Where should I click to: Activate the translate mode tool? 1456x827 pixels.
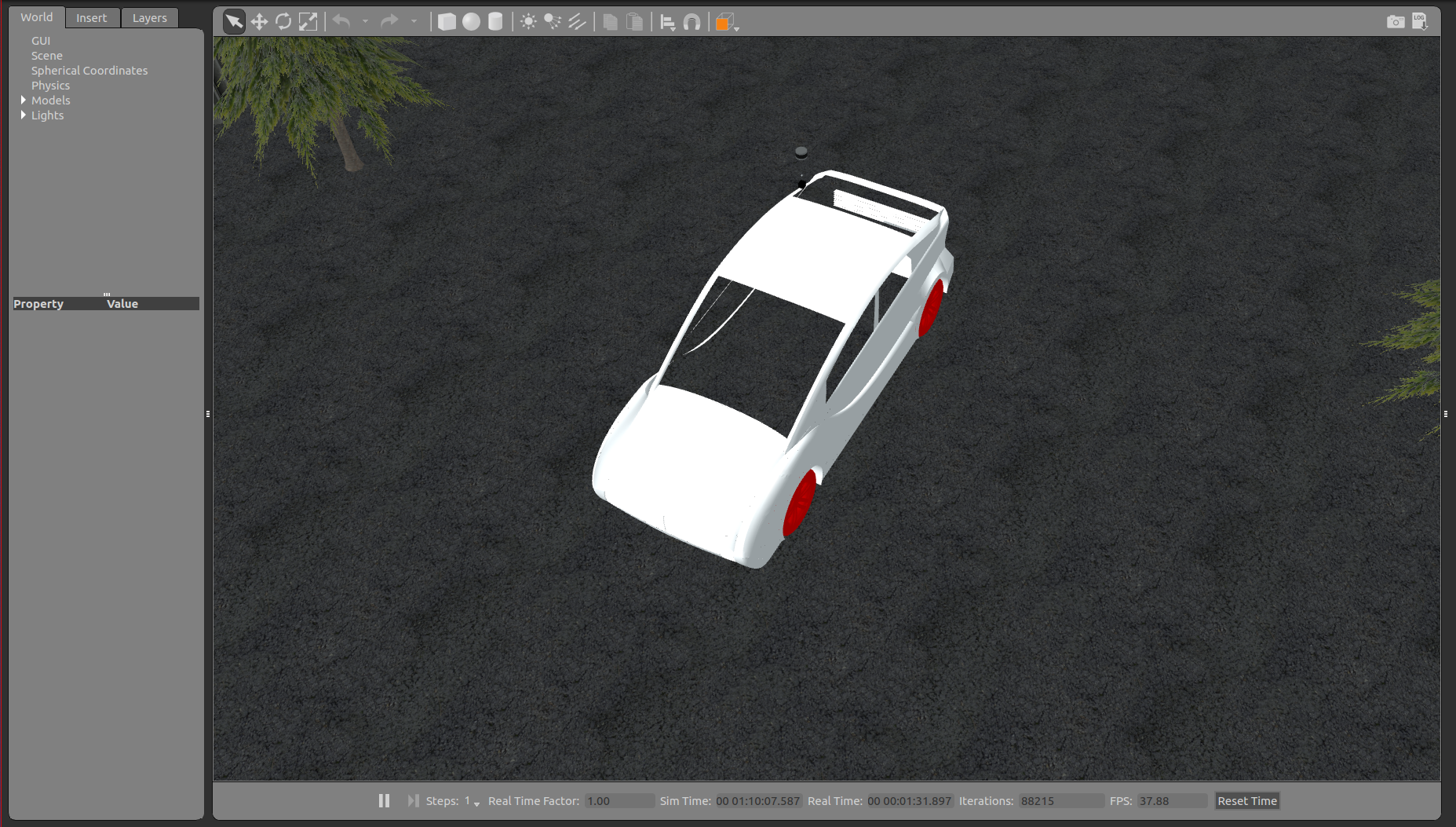pyautogui.click(x=259, y=22)
